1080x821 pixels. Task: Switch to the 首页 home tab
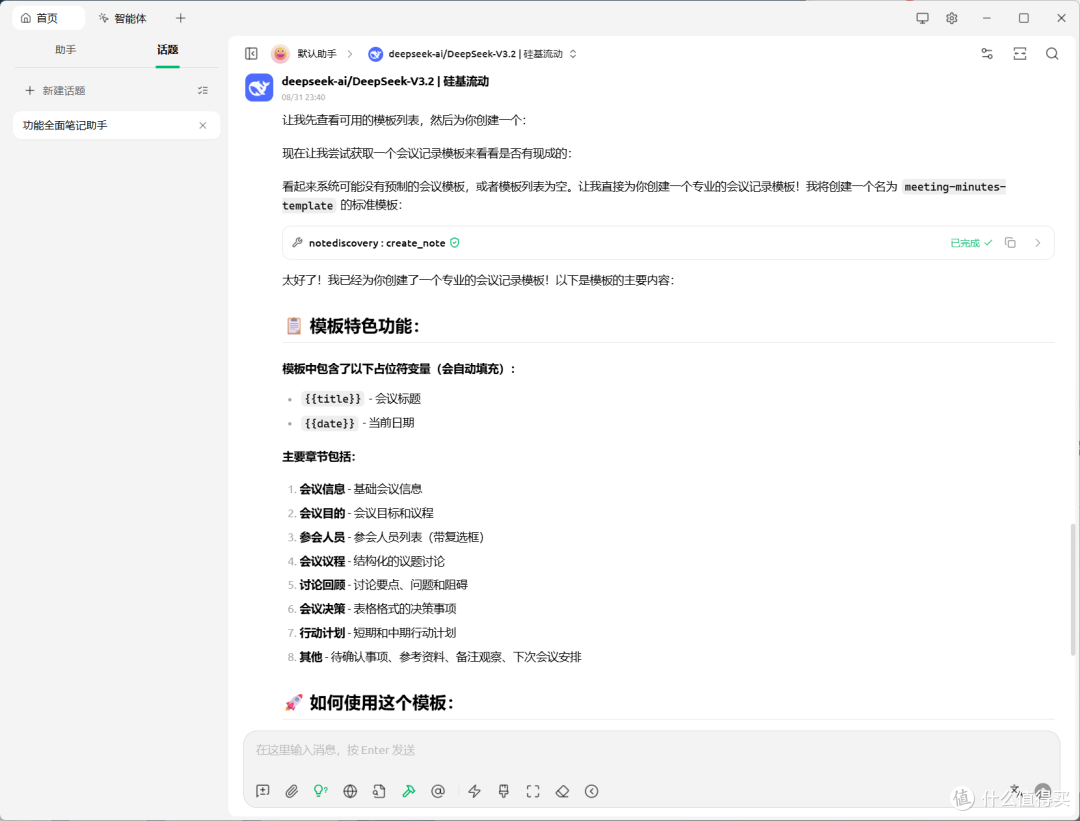(x=48, y=18)
